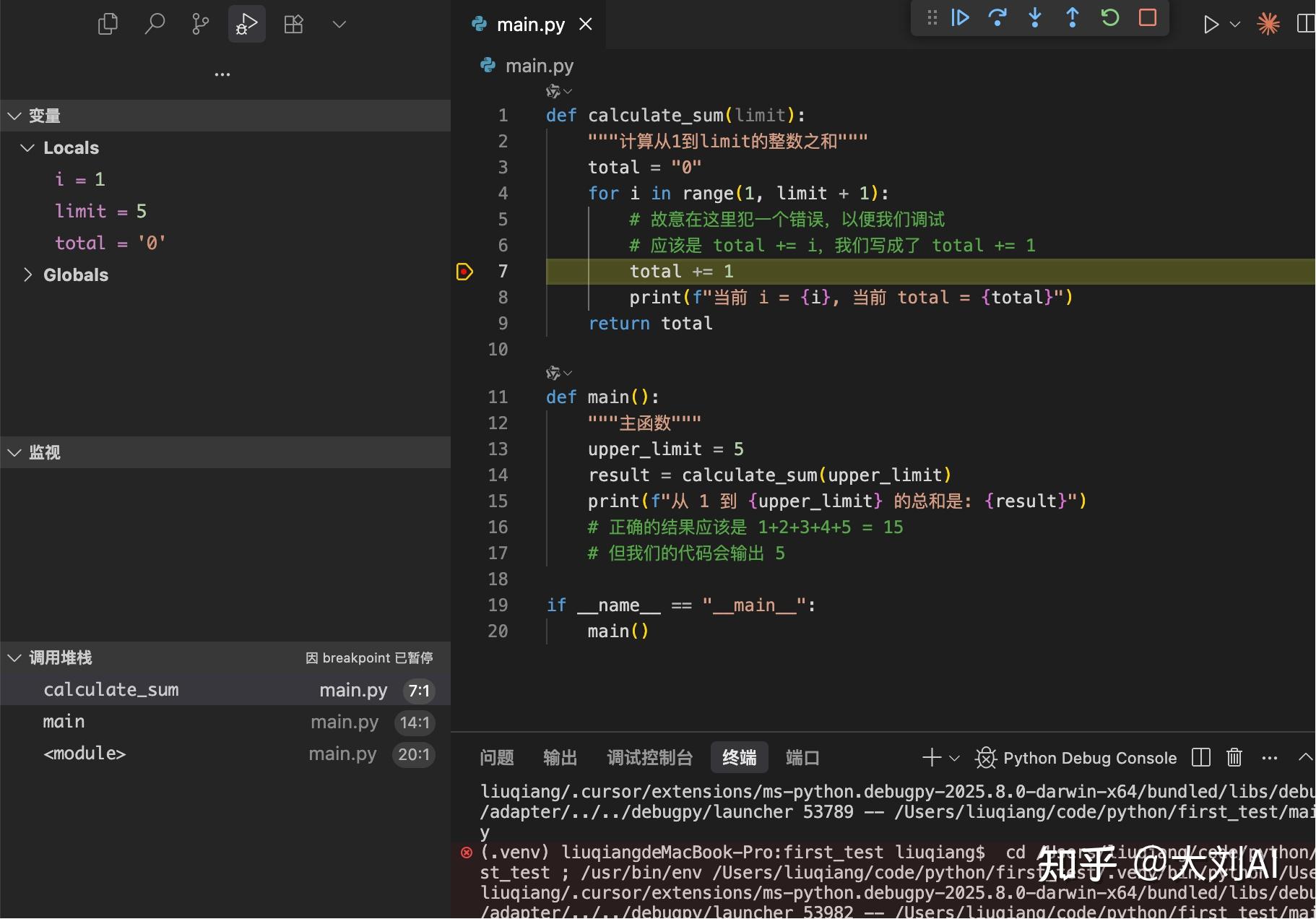
Task: Open the Source Control view
Action: [200, 23]
